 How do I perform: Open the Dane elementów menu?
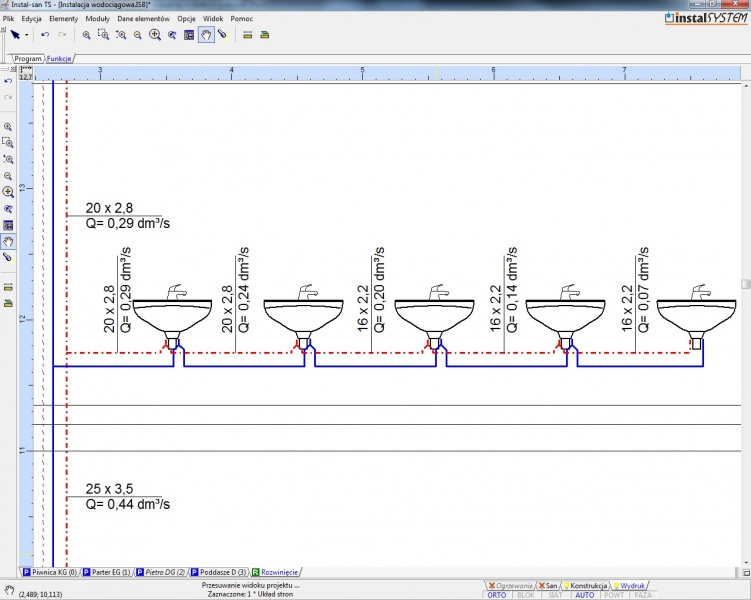coord(143,19)
